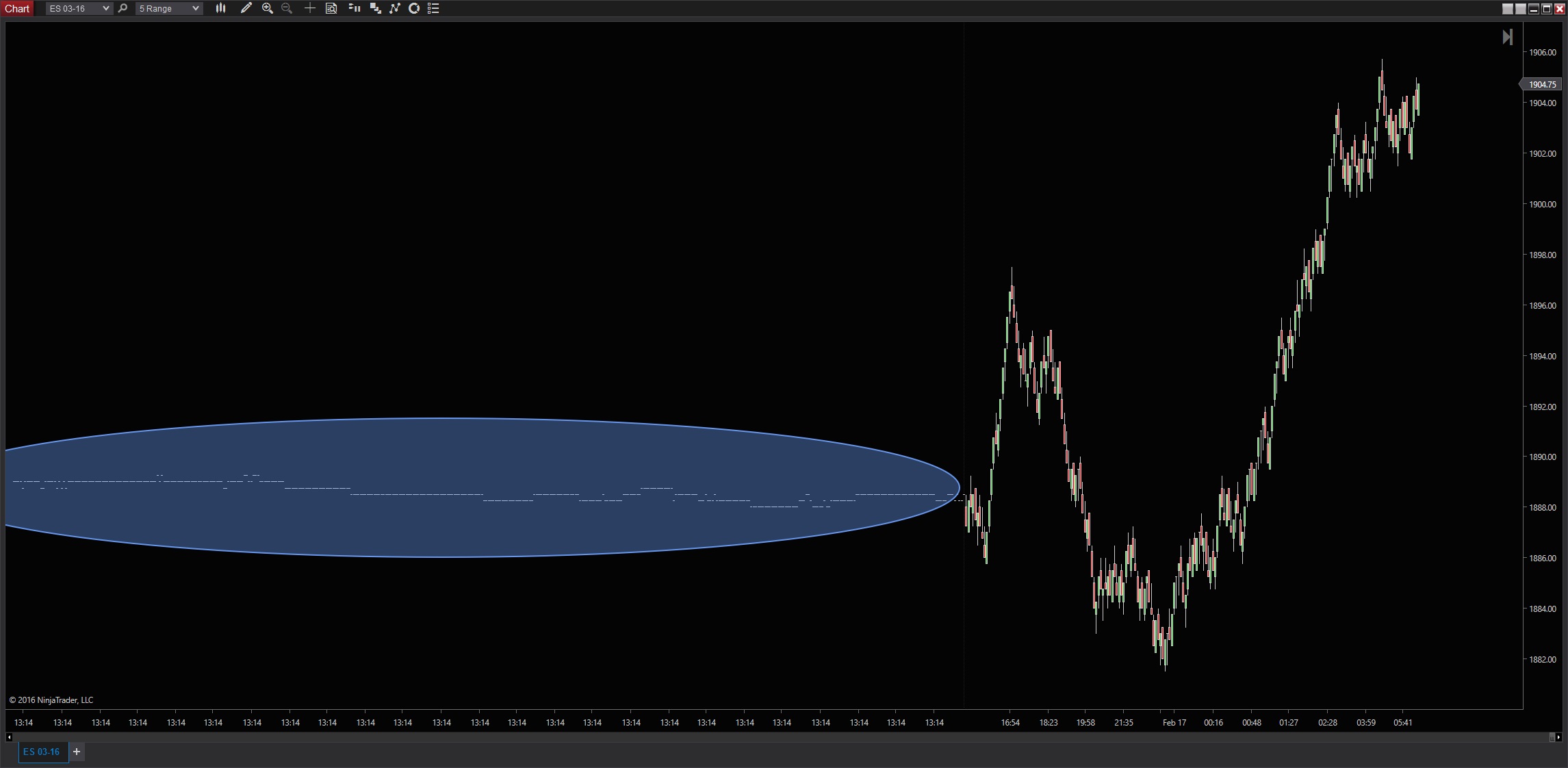Click the zoom out magnifier icon
The height and width of the screenshot is (768, 1568).
tap(287, 8)
